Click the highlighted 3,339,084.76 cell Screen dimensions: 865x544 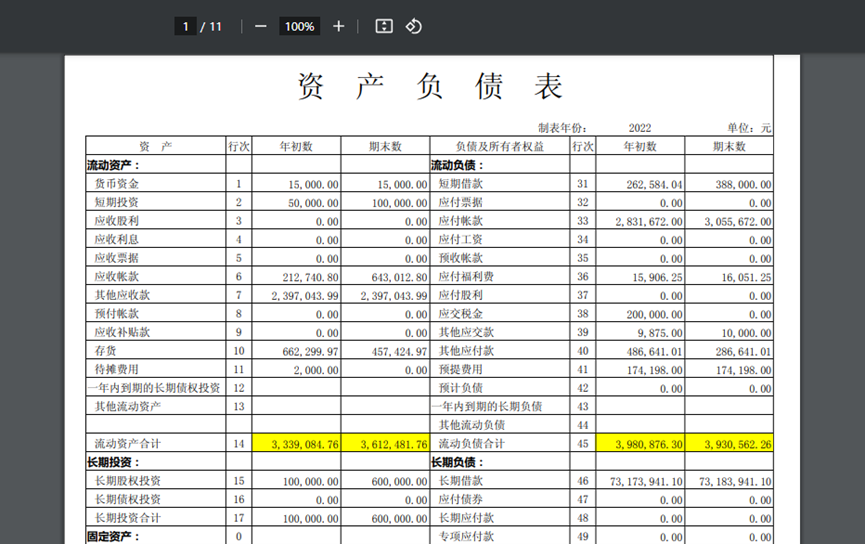point(297,444)
